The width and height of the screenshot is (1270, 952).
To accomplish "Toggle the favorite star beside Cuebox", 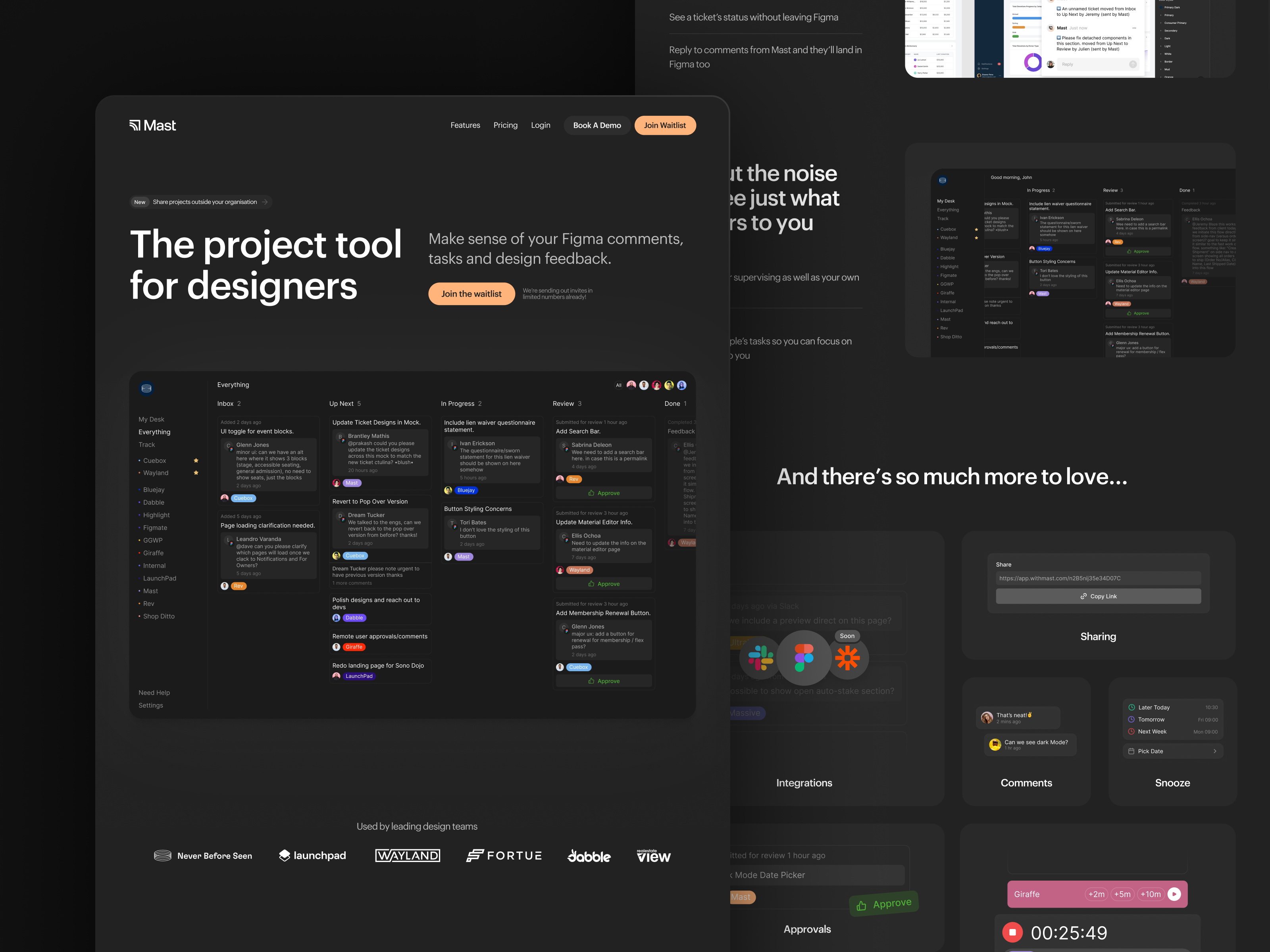I will [x=196, y=460].
